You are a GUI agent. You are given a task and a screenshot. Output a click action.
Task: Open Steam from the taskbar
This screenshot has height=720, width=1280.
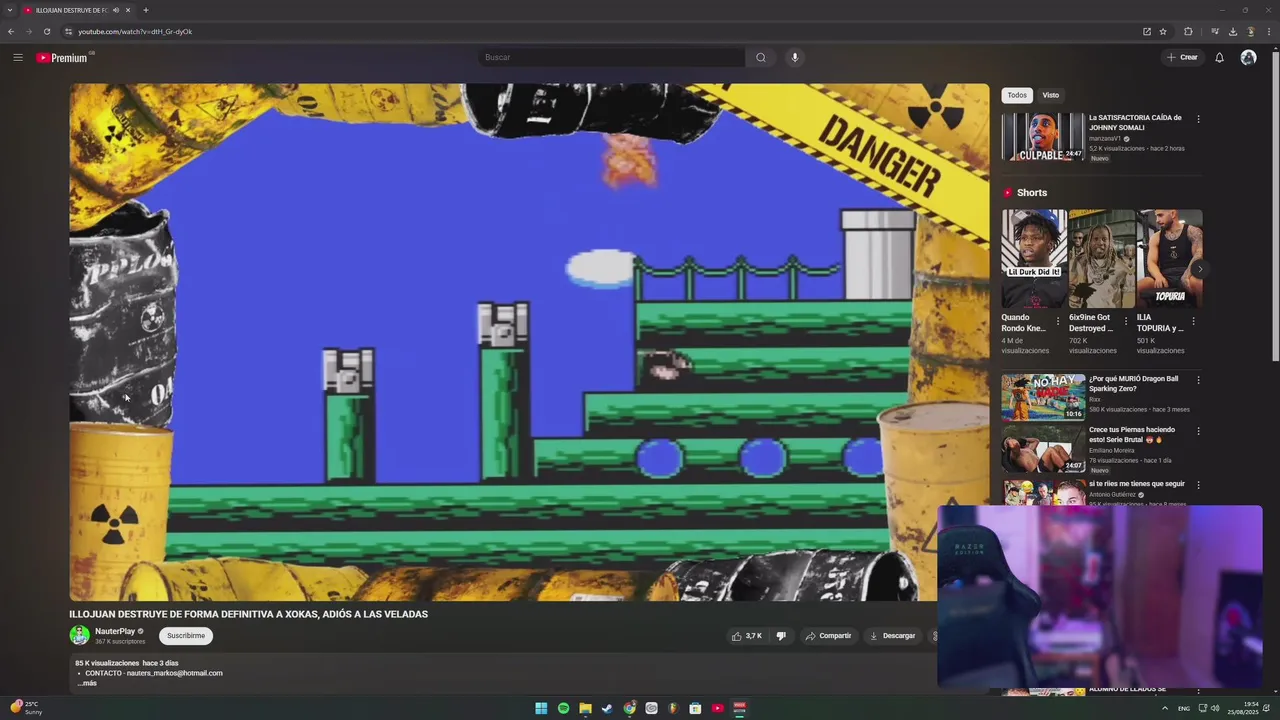[607, 708]
